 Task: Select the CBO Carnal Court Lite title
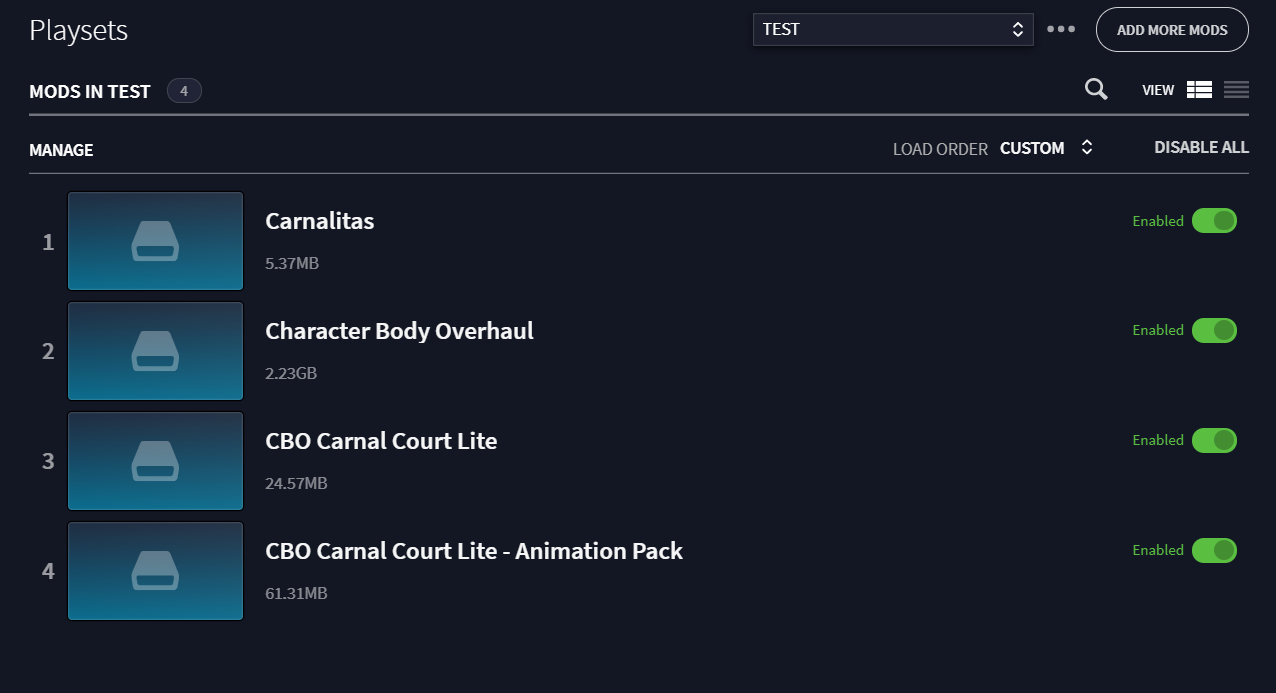[x=381, y=441]
